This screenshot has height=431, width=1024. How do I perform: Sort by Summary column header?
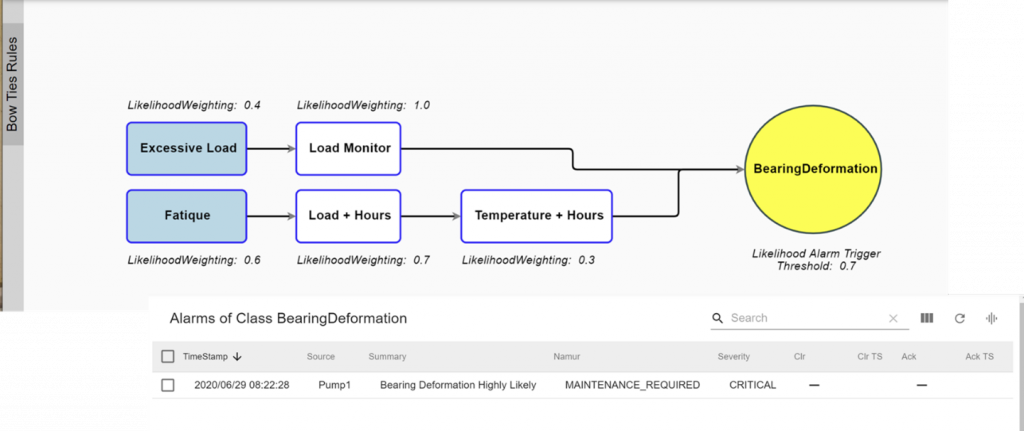click(387, 357)
